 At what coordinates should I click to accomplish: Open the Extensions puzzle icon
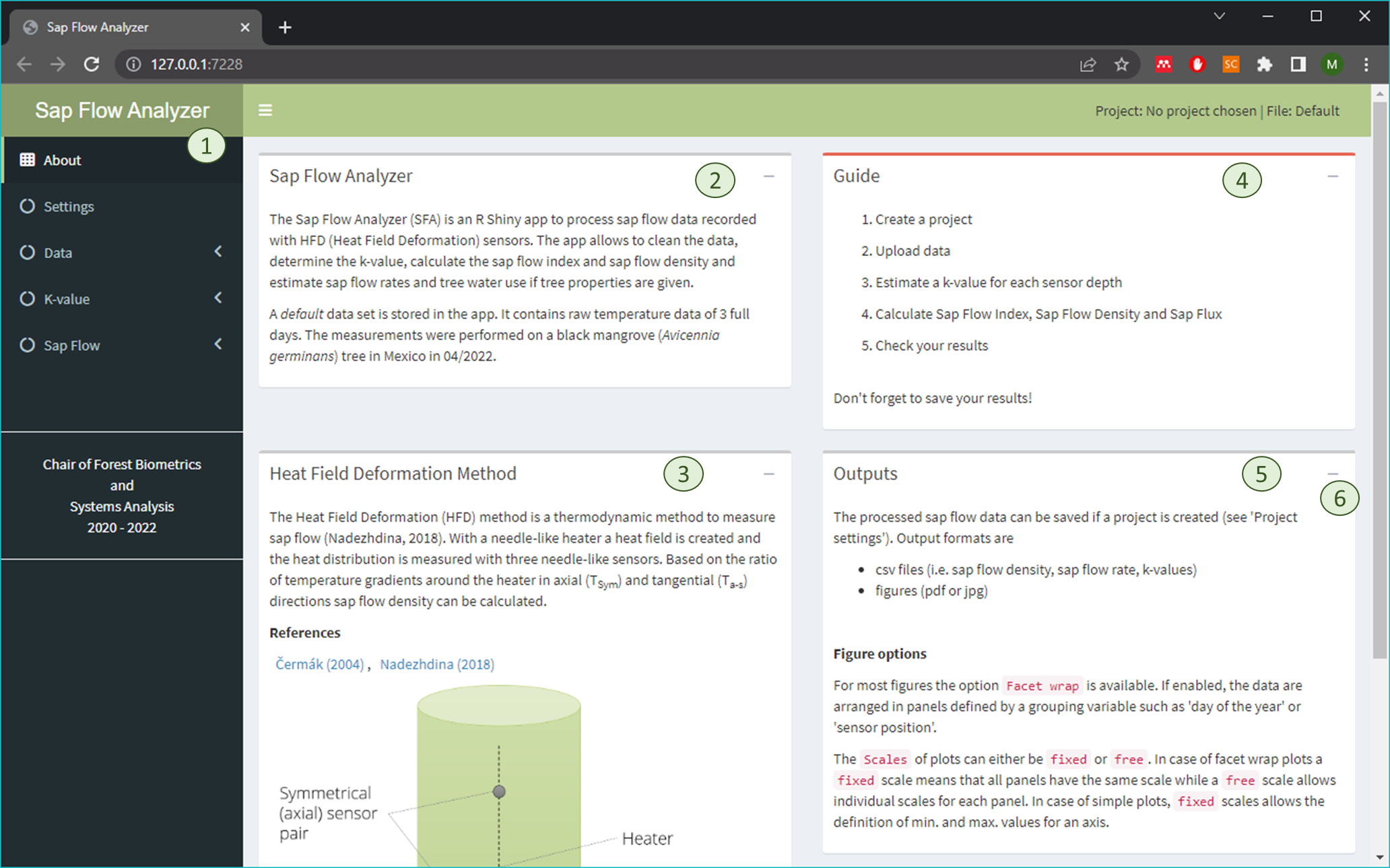[1264, 64]
